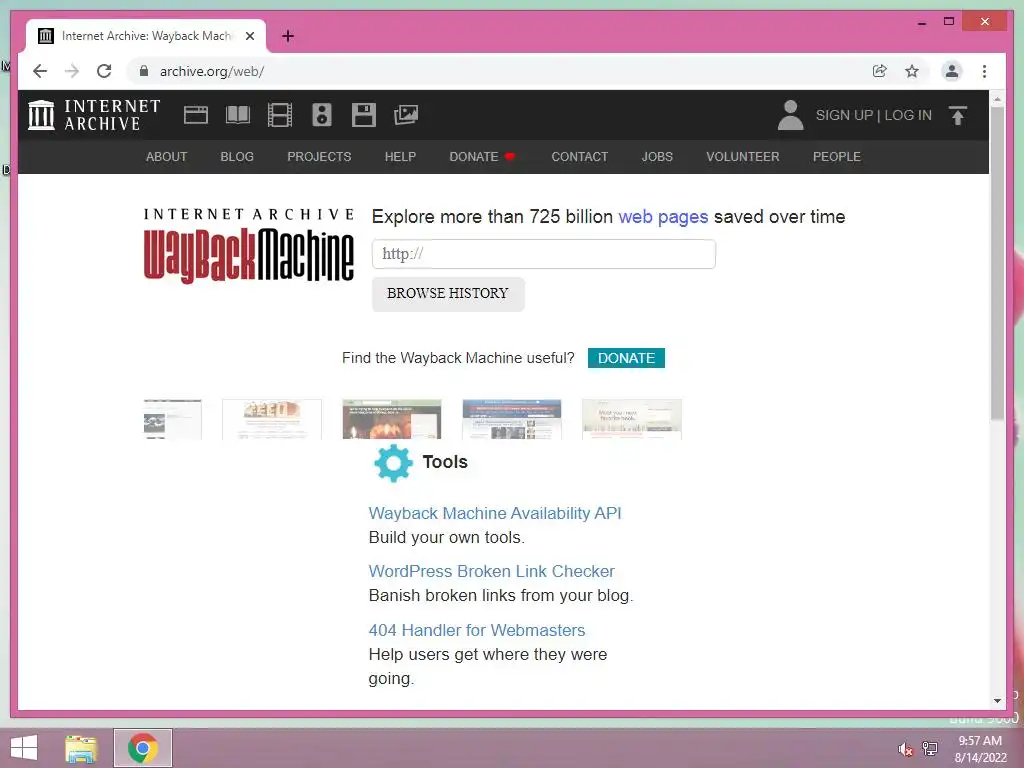Viewport: 1024px width, 768px height.
Task: Click the Tools gear icon
Action: point(393,463)
